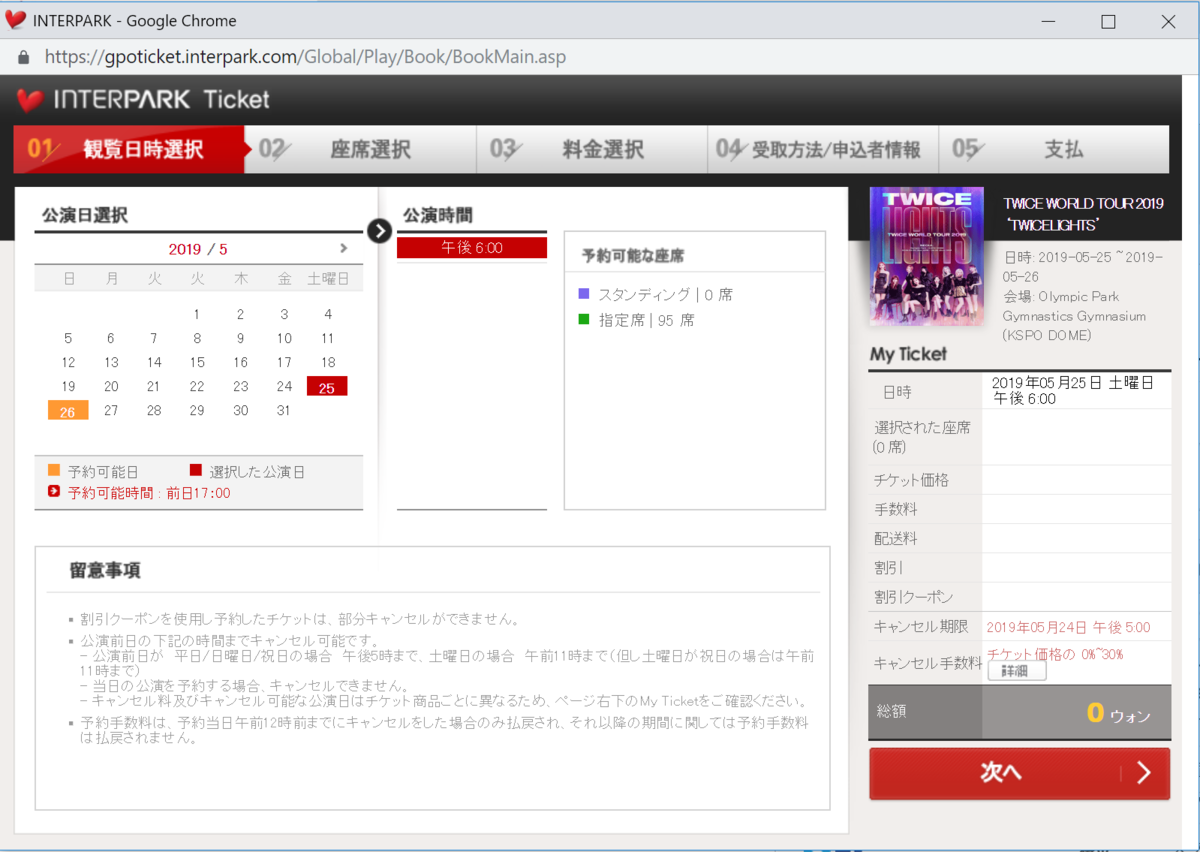Open the 05 支払 step tab
The image size is (1200, 852).
click(x=1054, y=150)
